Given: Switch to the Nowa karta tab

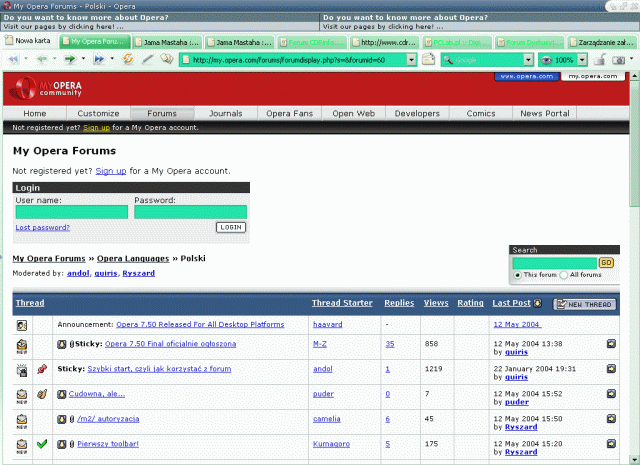Looking at the screenshot, I should click(x=28, y=41).
